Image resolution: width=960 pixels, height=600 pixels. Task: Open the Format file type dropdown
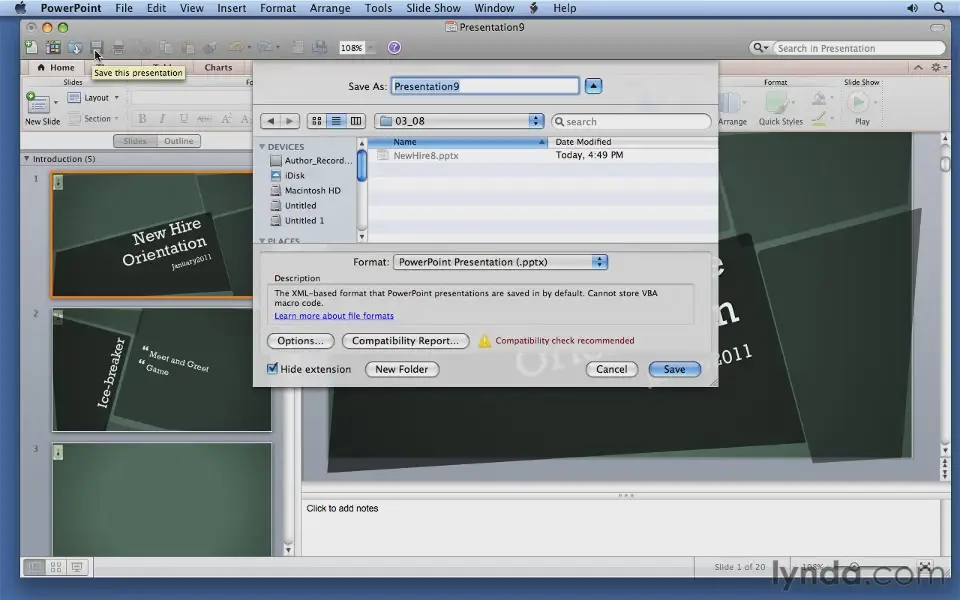pos(500,262)
